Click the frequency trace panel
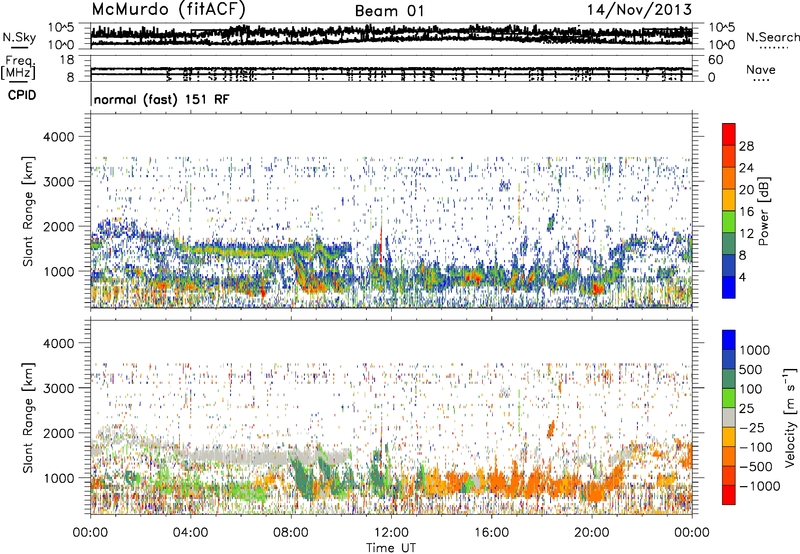Screen dimensions: 800x554 click(x=391, y=69)
